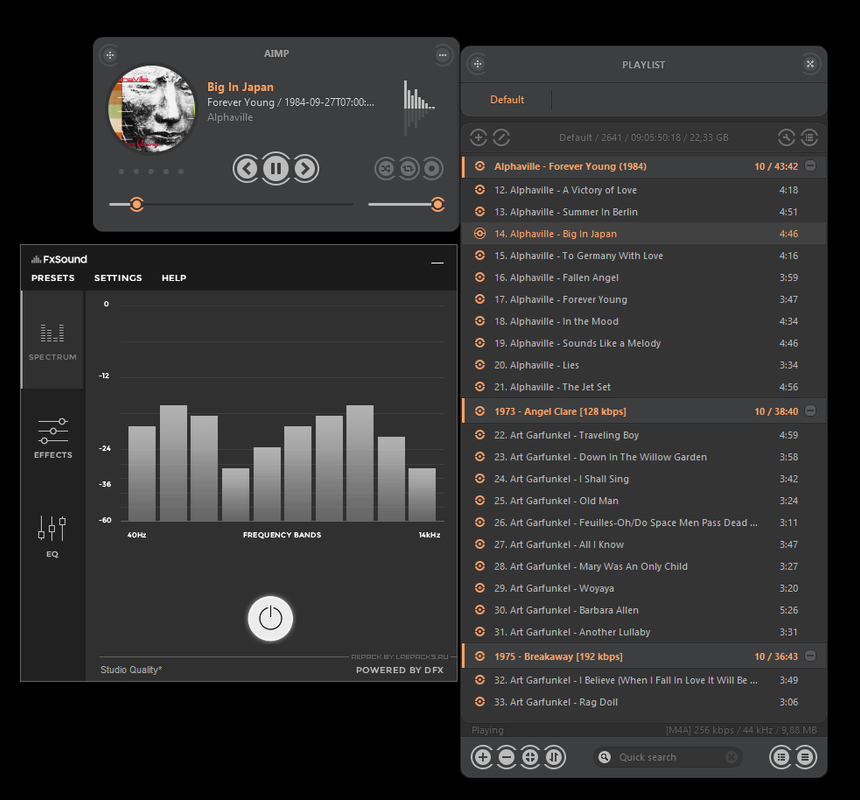Image resolution: width=860 pixels, height=800 pixels.
Task: Click the add-playlist plus icon in playlist header
Action: 478,138
